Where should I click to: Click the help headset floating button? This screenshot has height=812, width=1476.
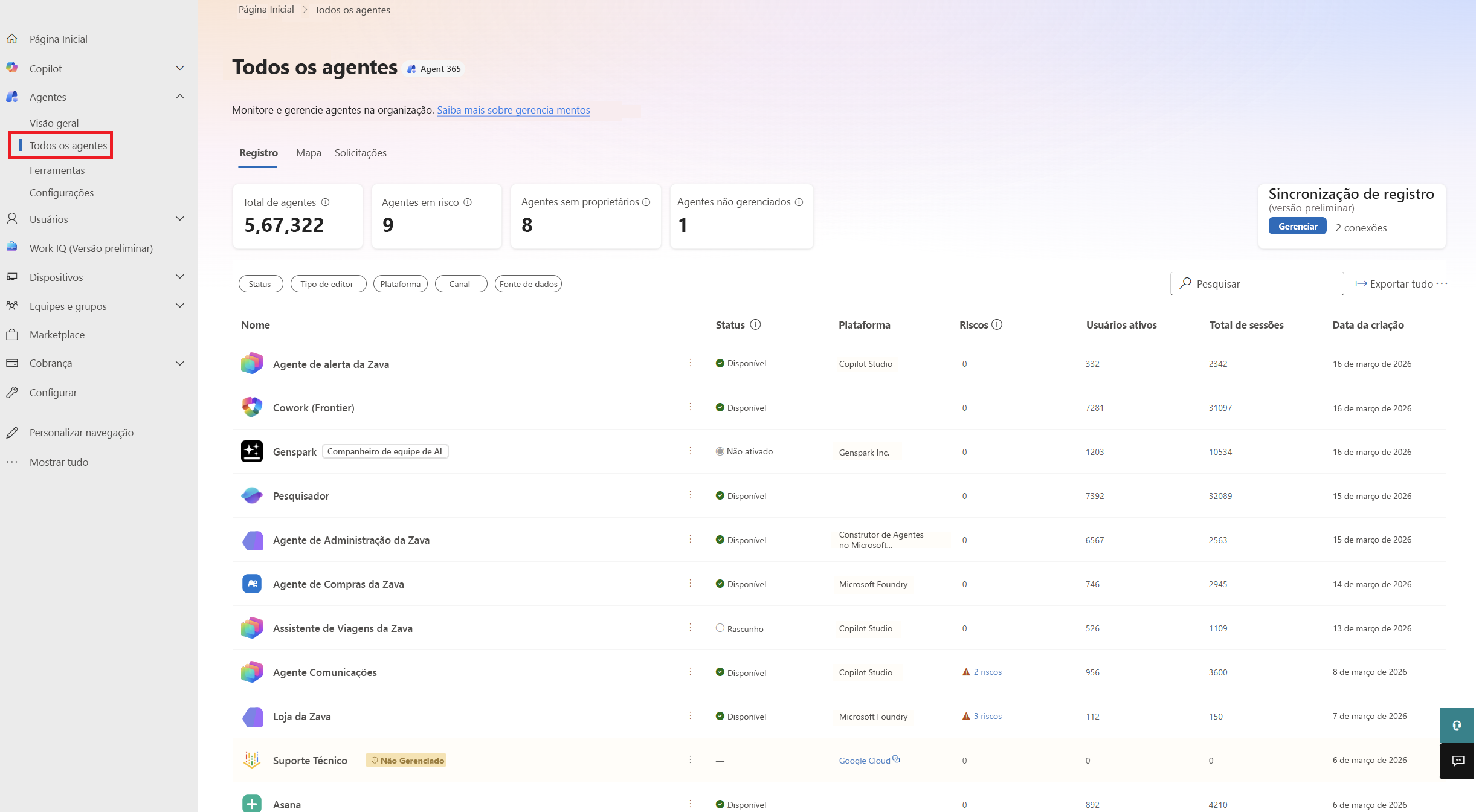1457,726
